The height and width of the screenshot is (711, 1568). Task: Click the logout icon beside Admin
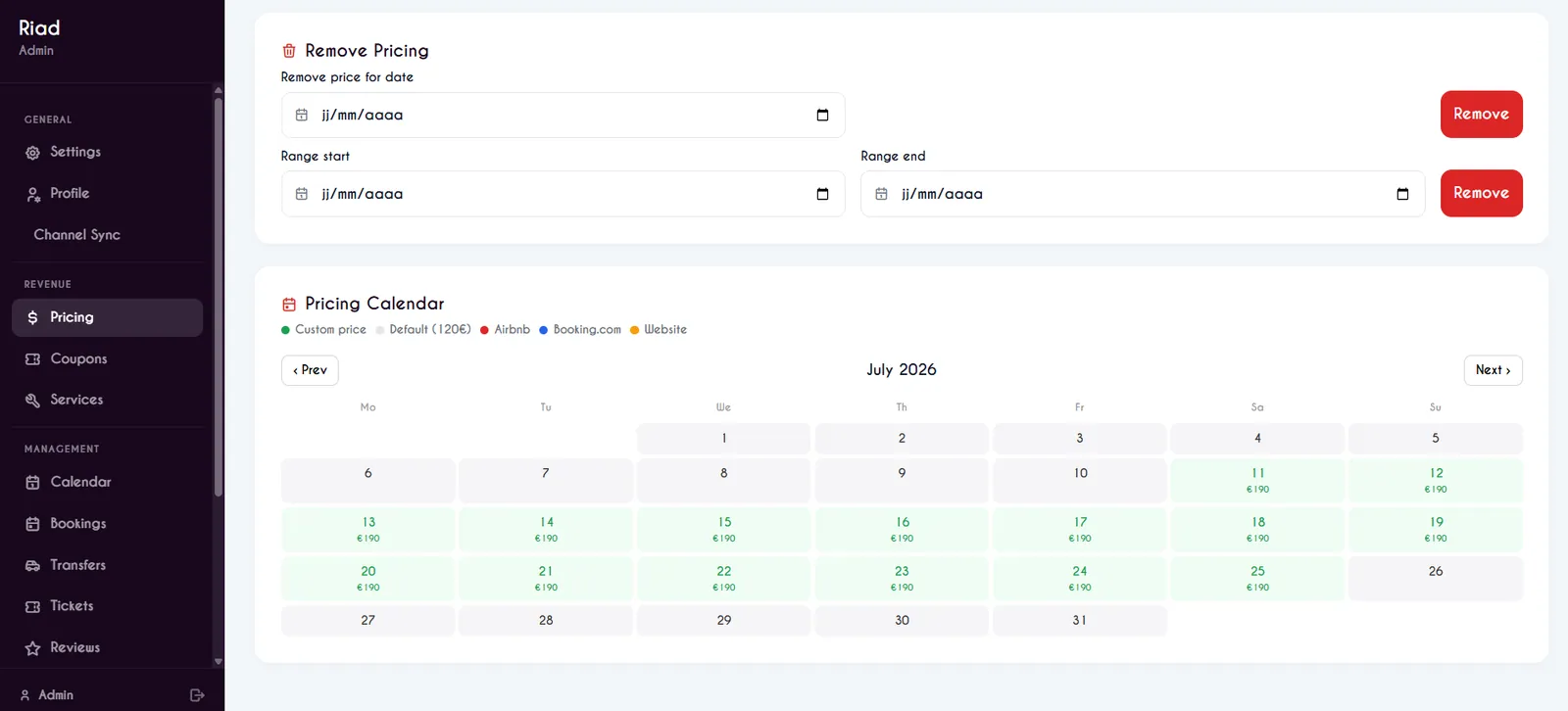pyautogui.click(x=197, y=695)
